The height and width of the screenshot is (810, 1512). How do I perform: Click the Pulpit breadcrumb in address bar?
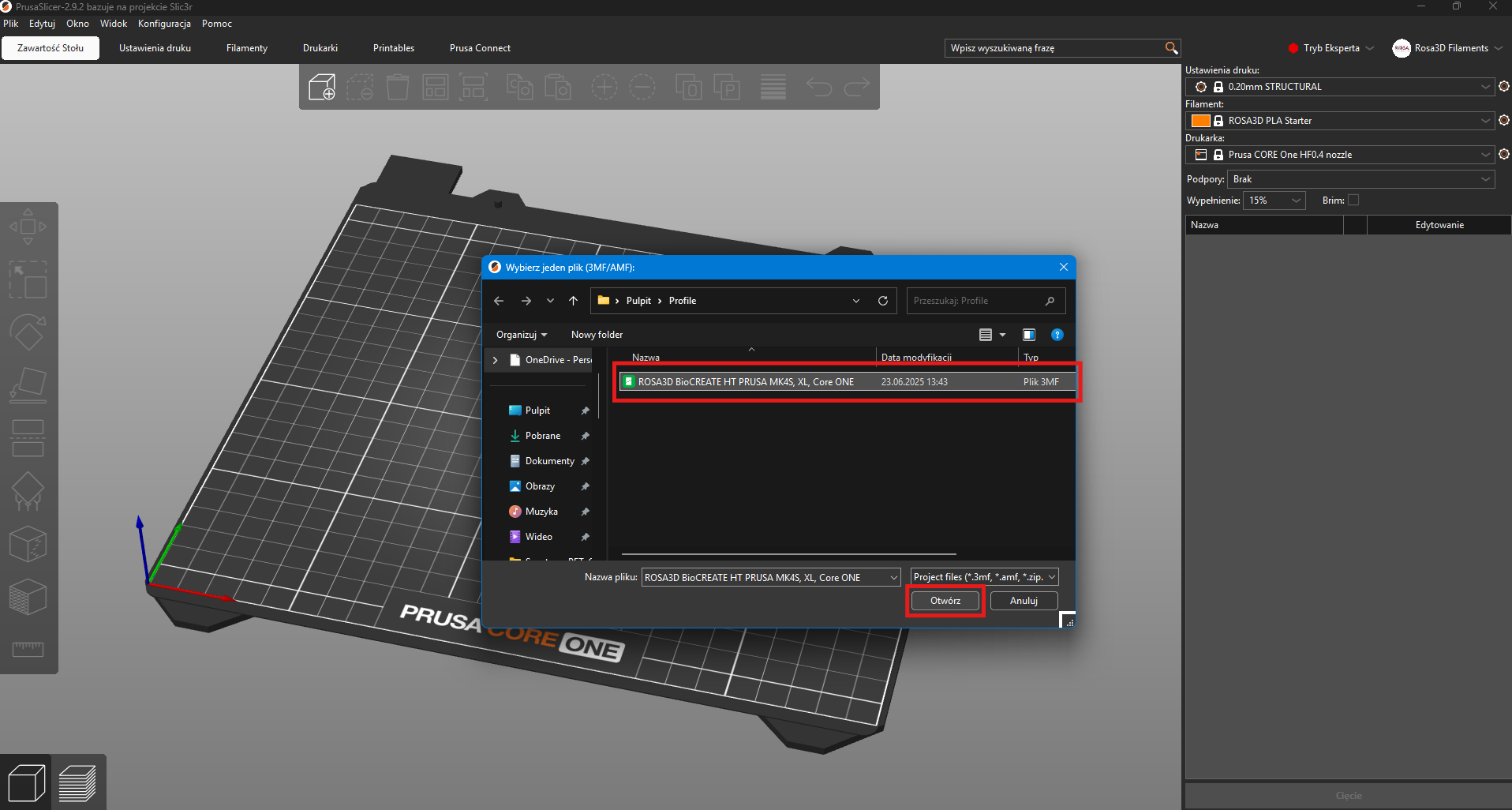(x=638, y=301)
